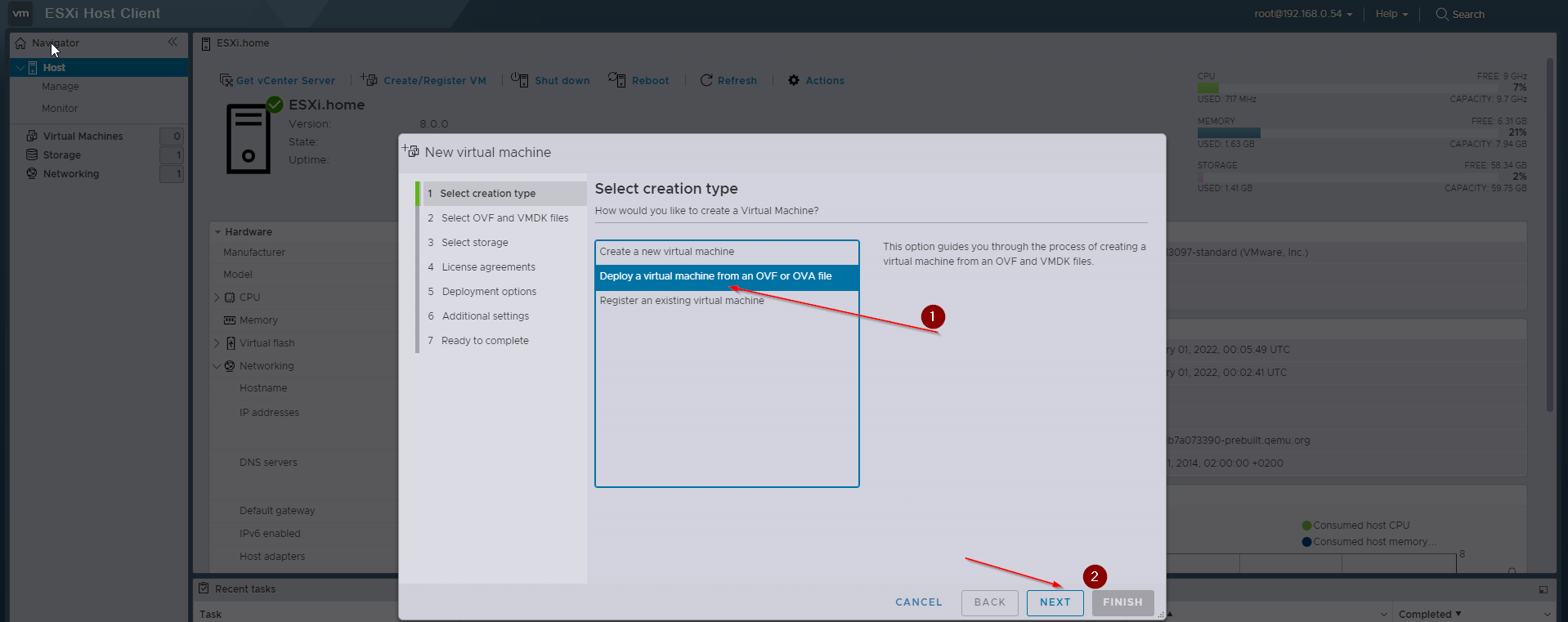The height and width of the screenshot is (622, 1568).
Task: Select Networking in the Navigator
Action: [x=71, y=174]
